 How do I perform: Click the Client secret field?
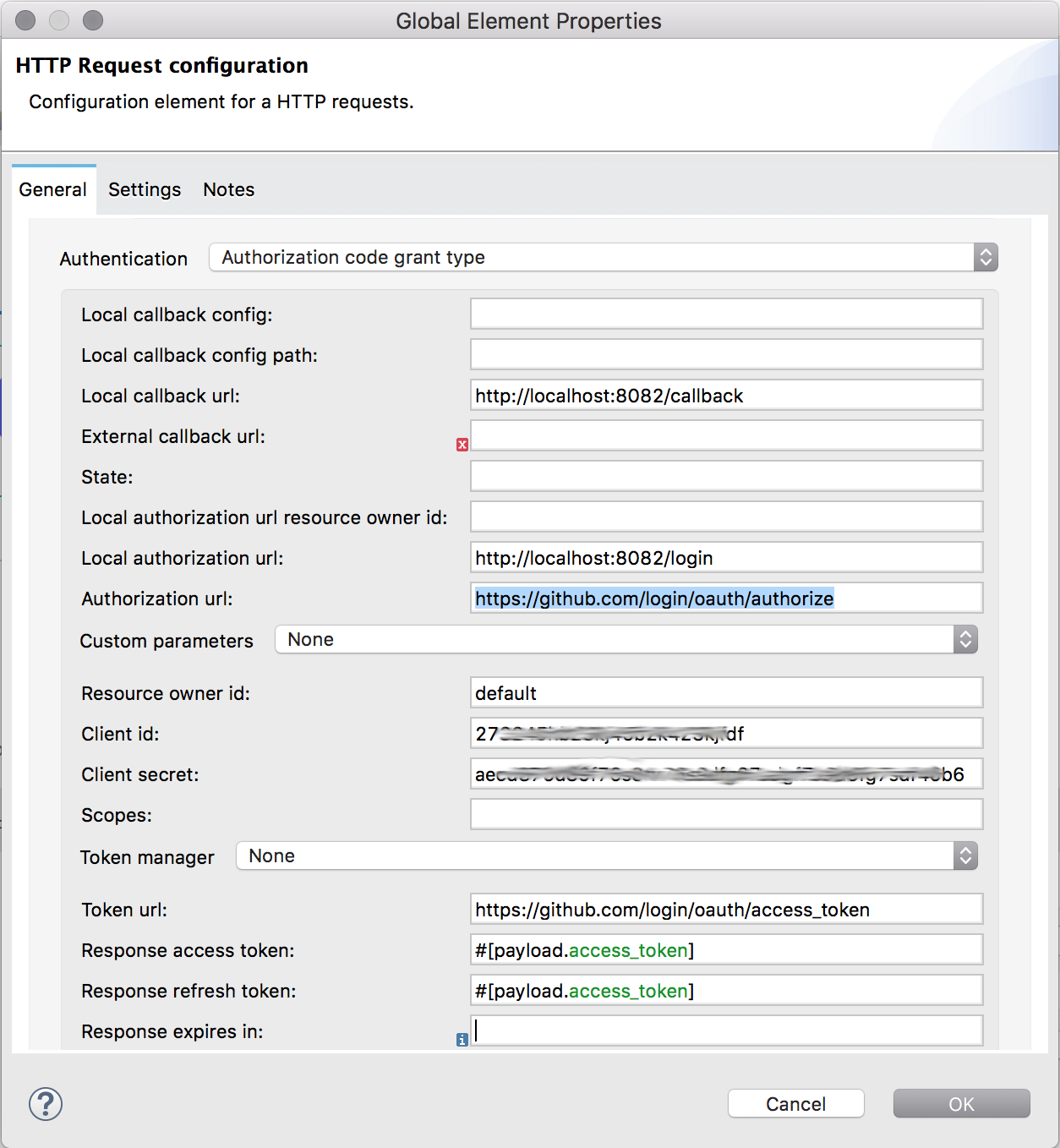[x=727, y=774]
